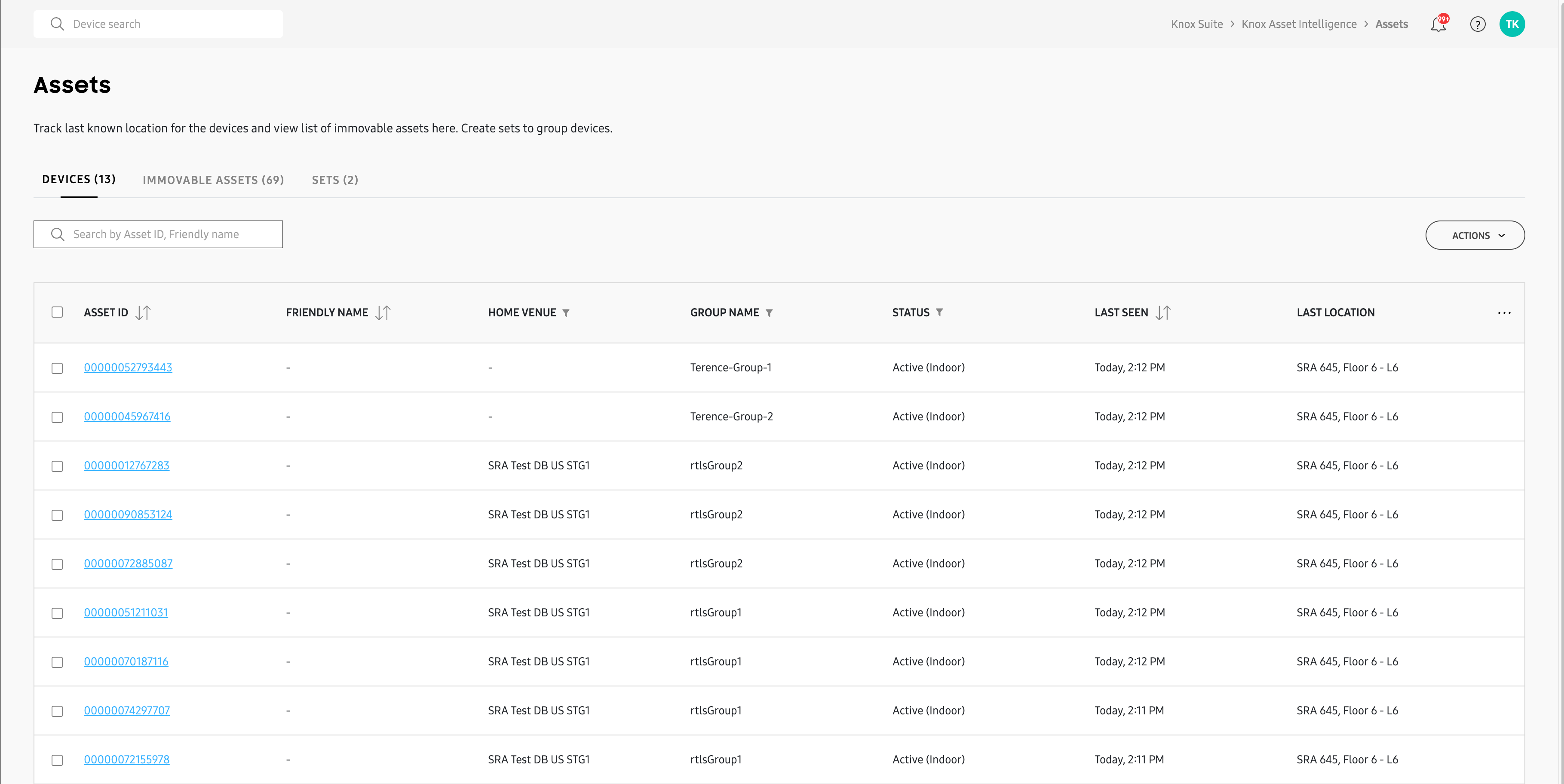This screenshot has width=1564, height=784.
Task: Open asset link 00000070187116
Action: click(x=126, y=661)
